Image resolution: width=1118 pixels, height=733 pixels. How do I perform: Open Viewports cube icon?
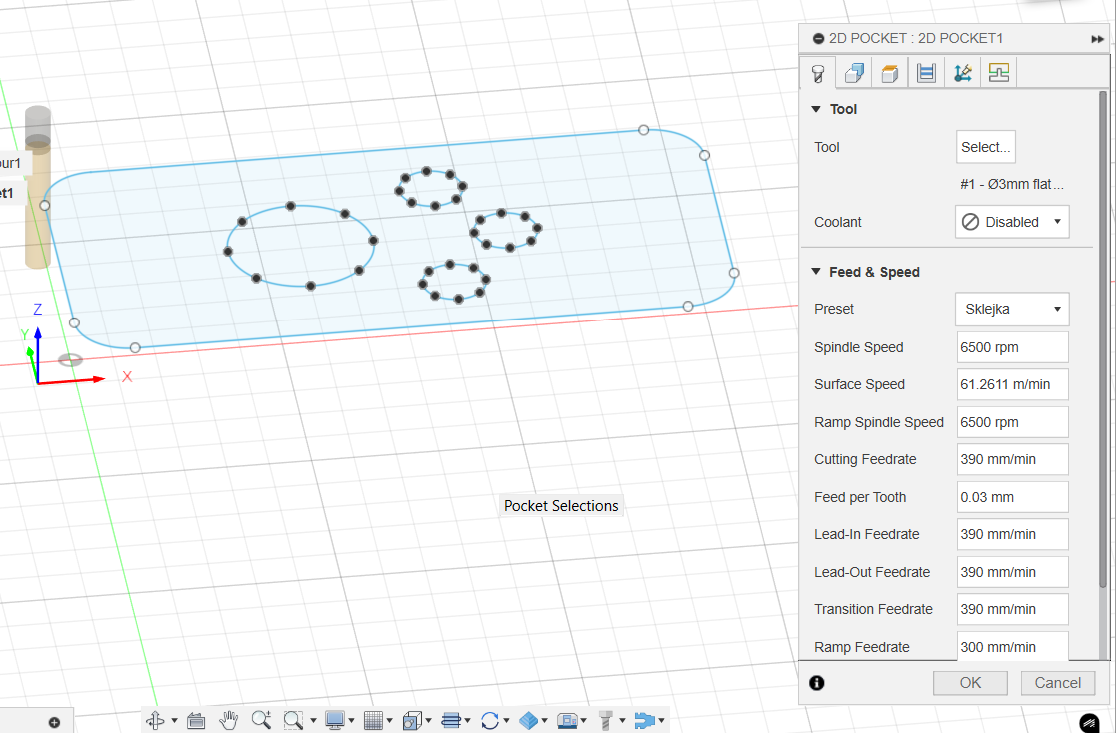click(411, 720)
